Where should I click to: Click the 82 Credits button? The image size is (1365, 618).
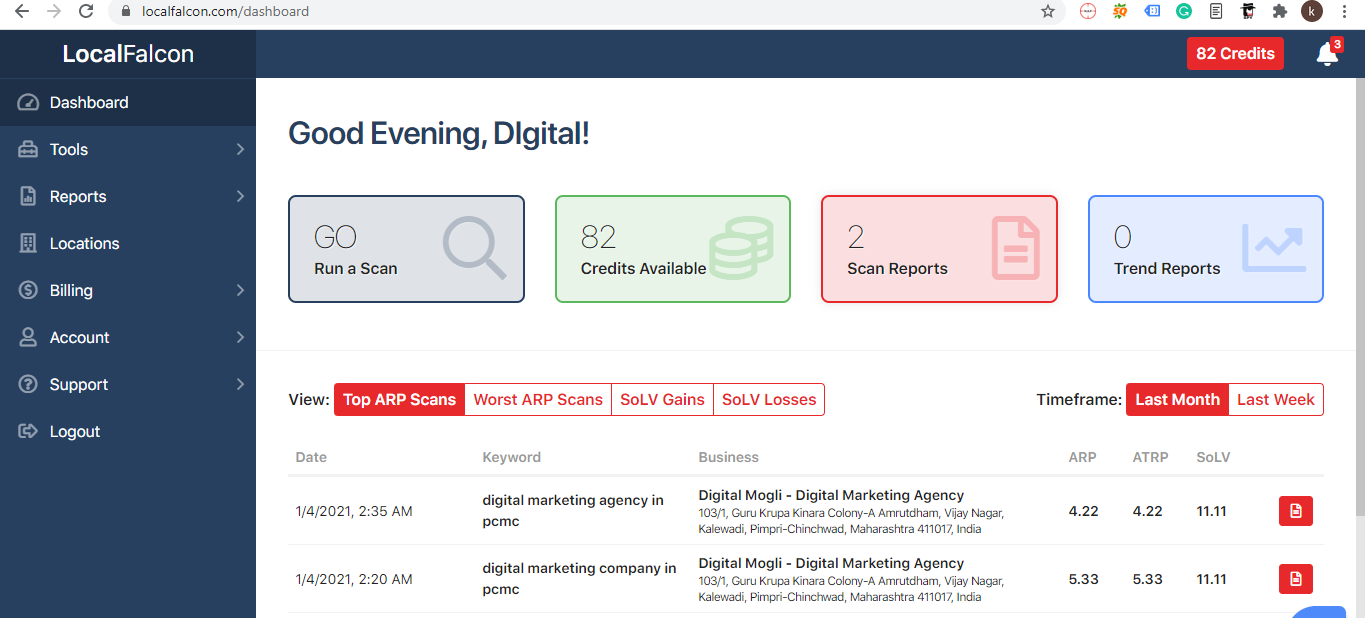coord(1235,53)
